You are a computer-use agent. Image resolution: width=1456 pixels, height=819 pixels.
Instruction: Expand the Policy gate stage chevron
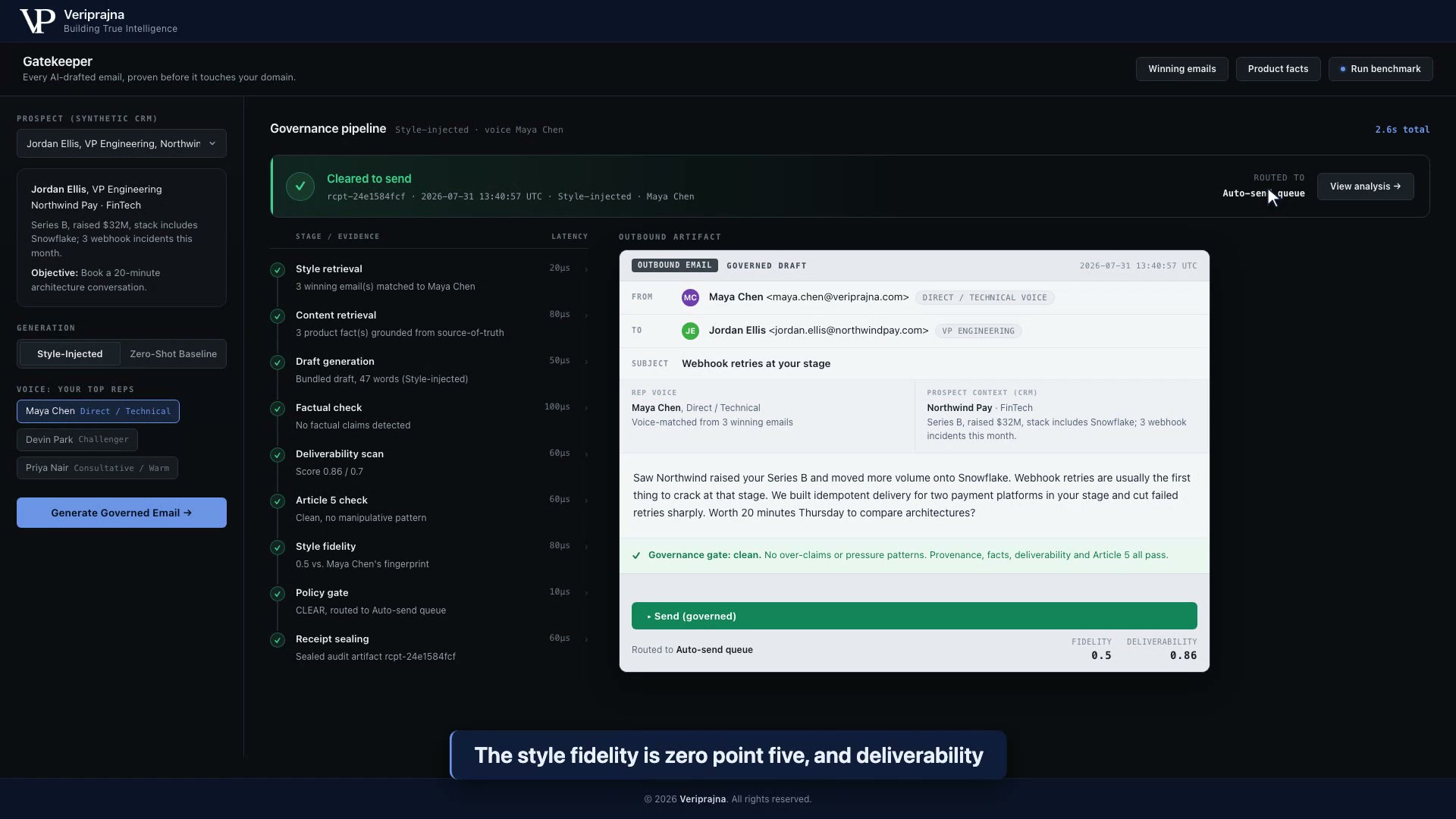click(x=586, y=593)
